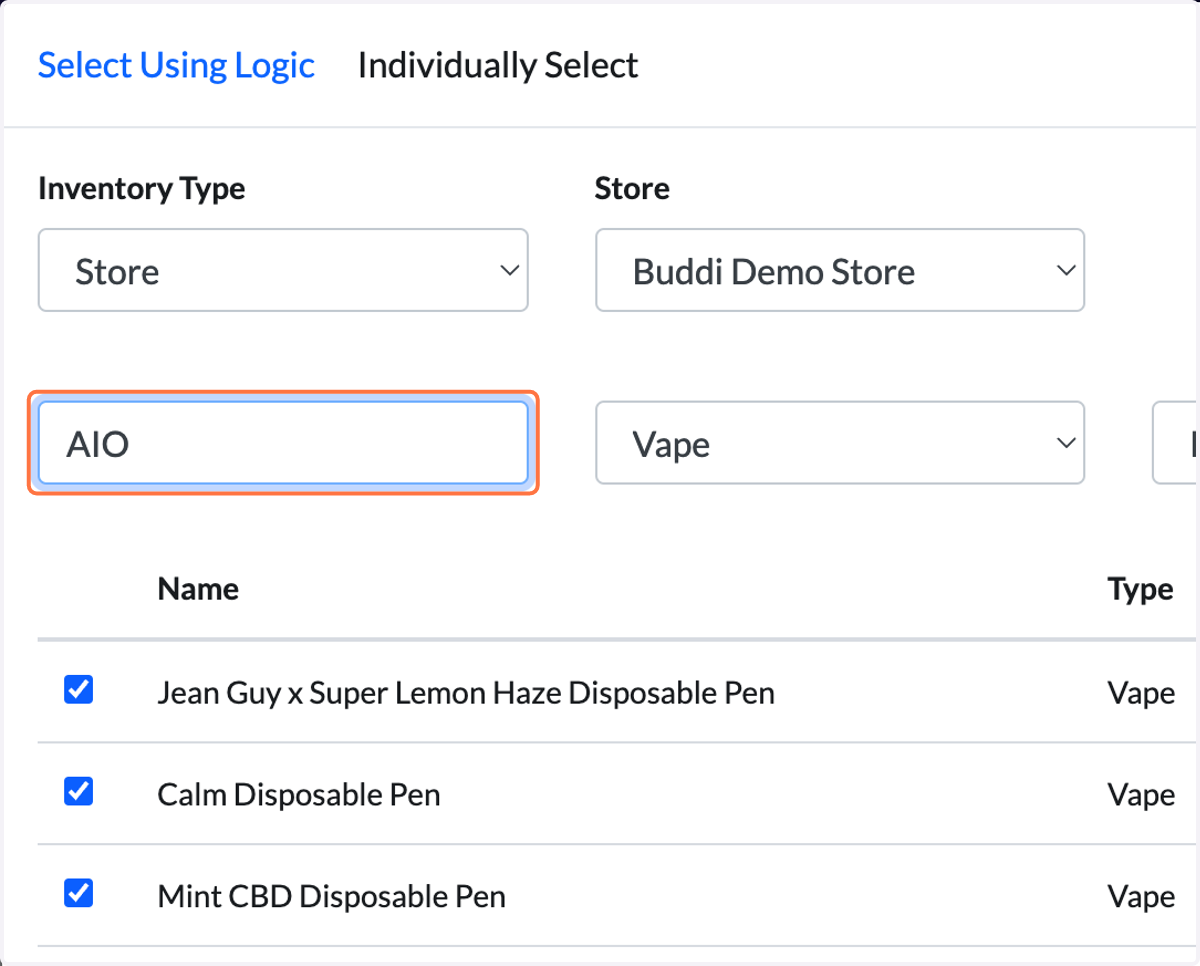The height and width of the screenshot is (966, 1200).
Task: Open the Inventory Type dropdown showing Store
Action: [x=283, y=270]
